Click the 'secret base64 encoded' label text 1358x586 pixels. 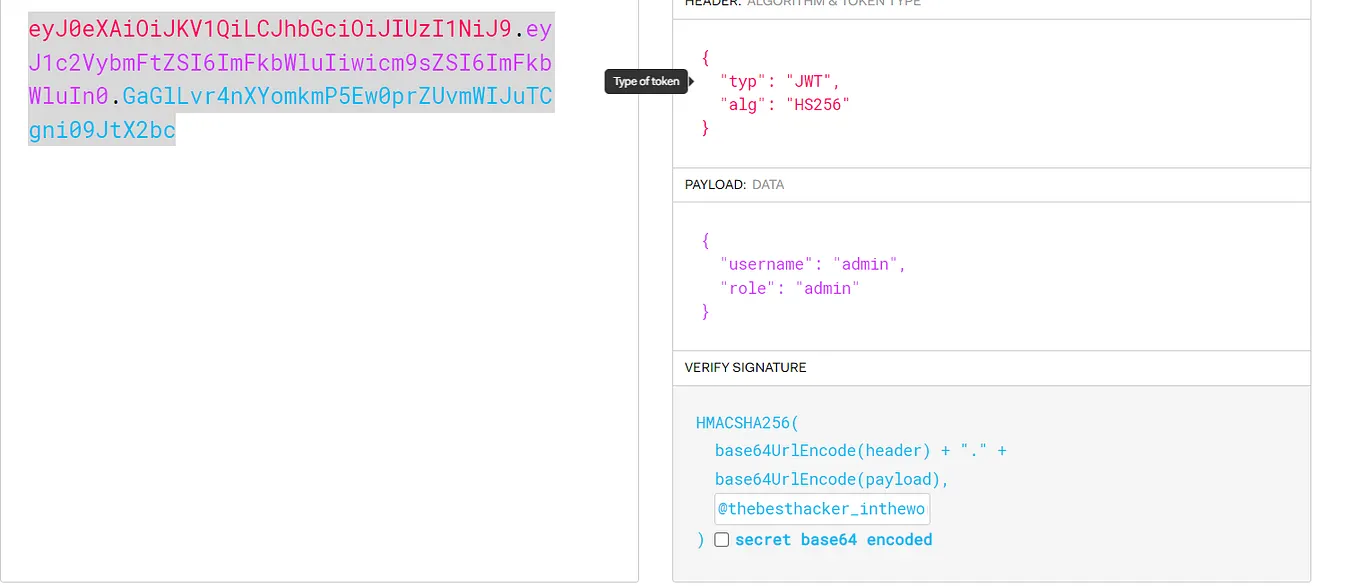coord(833,539)
